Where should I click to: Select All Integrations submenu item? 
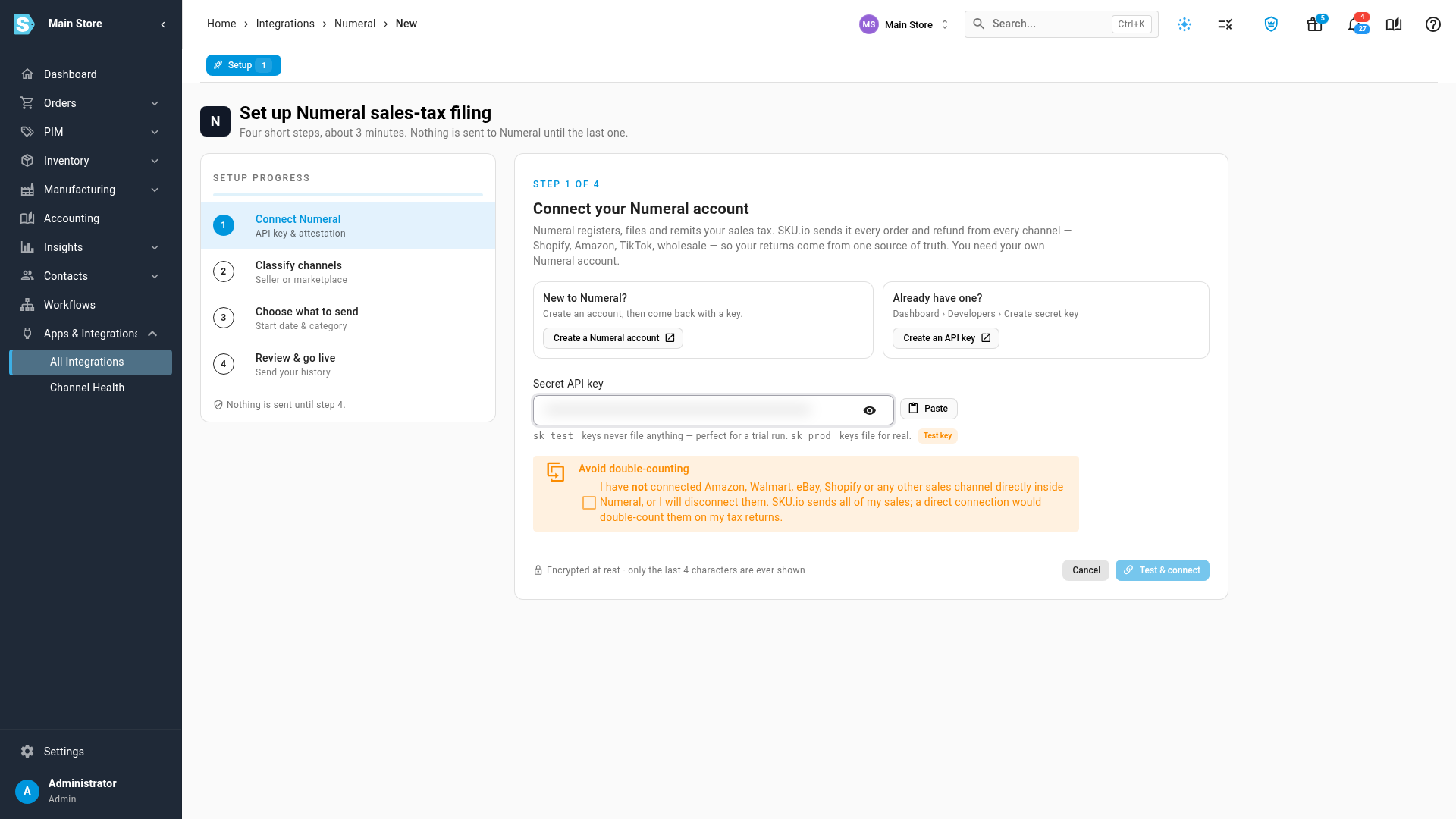[x=90, y=362]
